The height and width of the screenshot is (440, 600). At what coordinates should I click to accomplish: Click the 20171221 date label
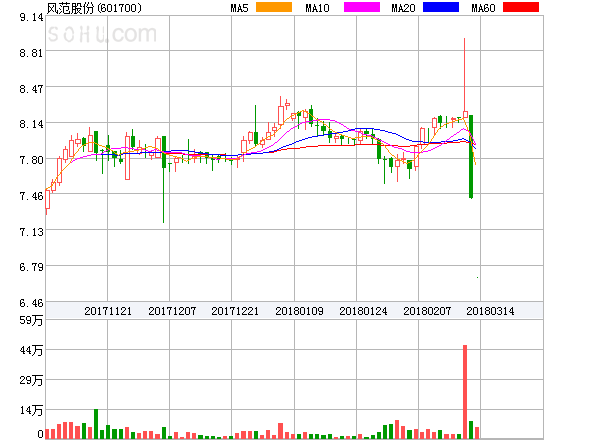pos(235,311)
